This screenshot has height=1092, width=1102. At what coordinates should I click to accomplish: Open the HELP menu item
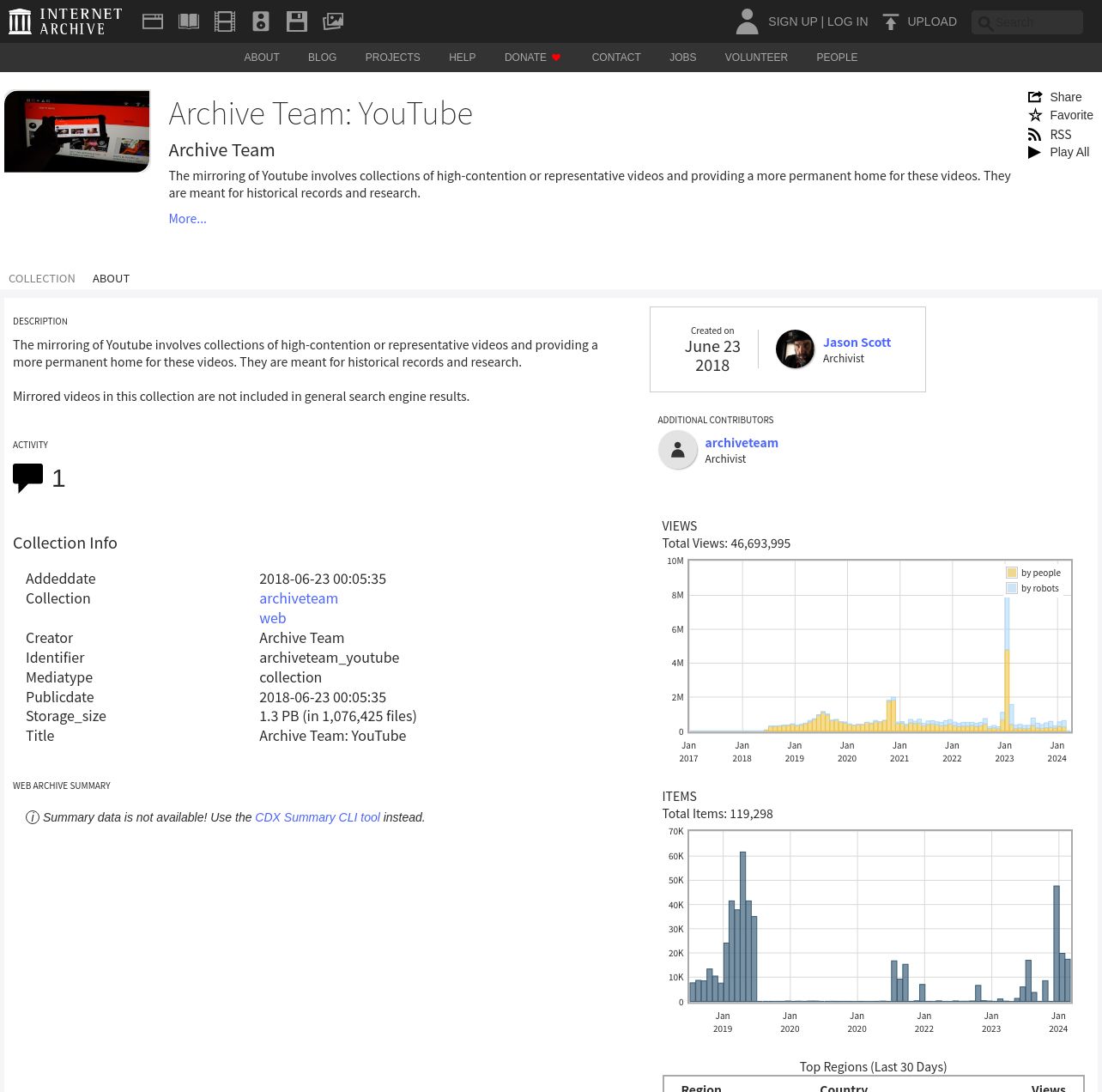pos(462,58)
